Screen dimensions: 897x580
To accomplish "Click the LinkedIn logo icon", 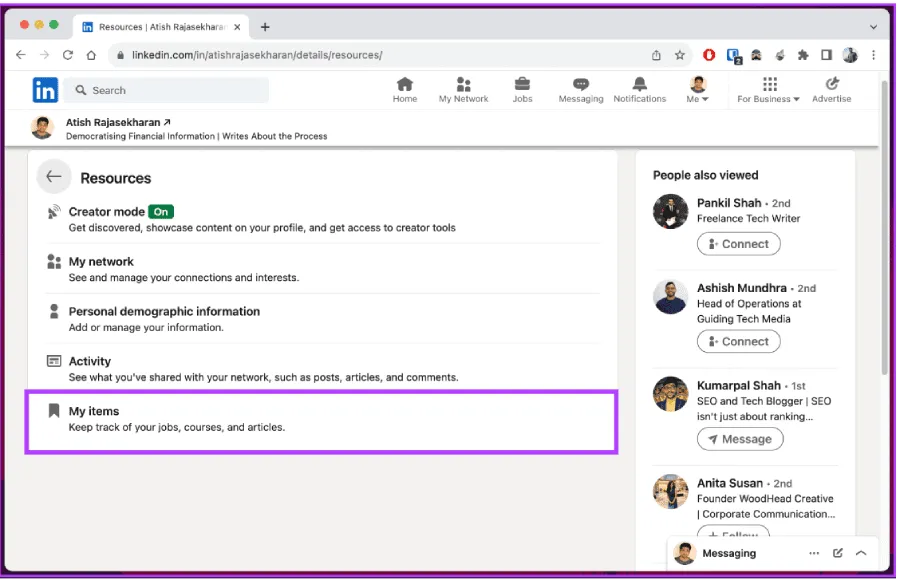I will click(x=45, y=90).
